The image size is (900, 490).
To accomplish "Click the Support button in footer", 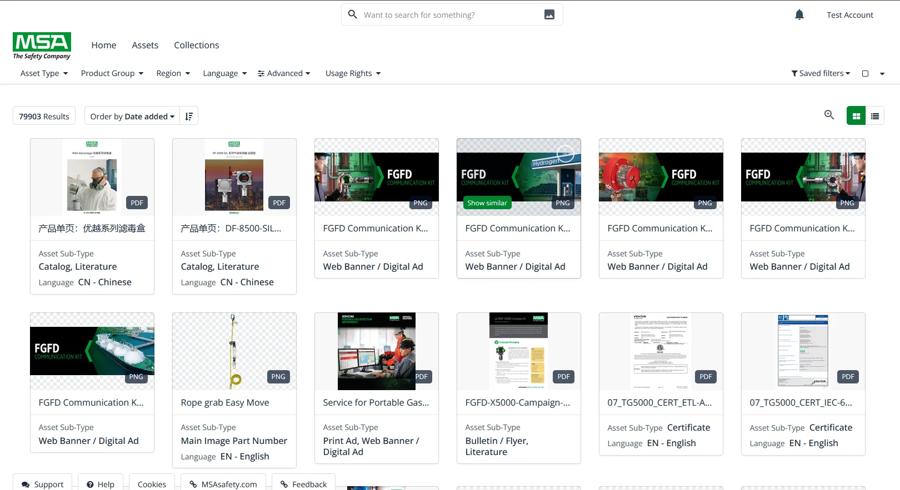I will point(42,484).
